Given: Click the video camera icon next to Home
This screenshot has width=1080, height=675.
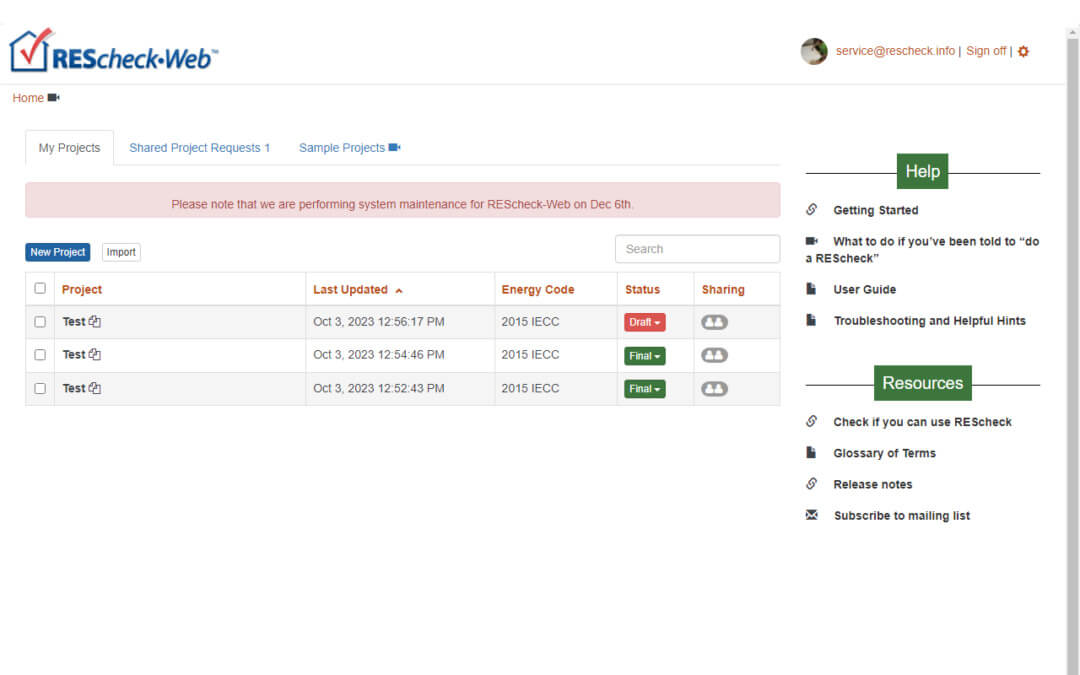Looking at the screenshot, I should pyautogui.click(x=54, y=98).
